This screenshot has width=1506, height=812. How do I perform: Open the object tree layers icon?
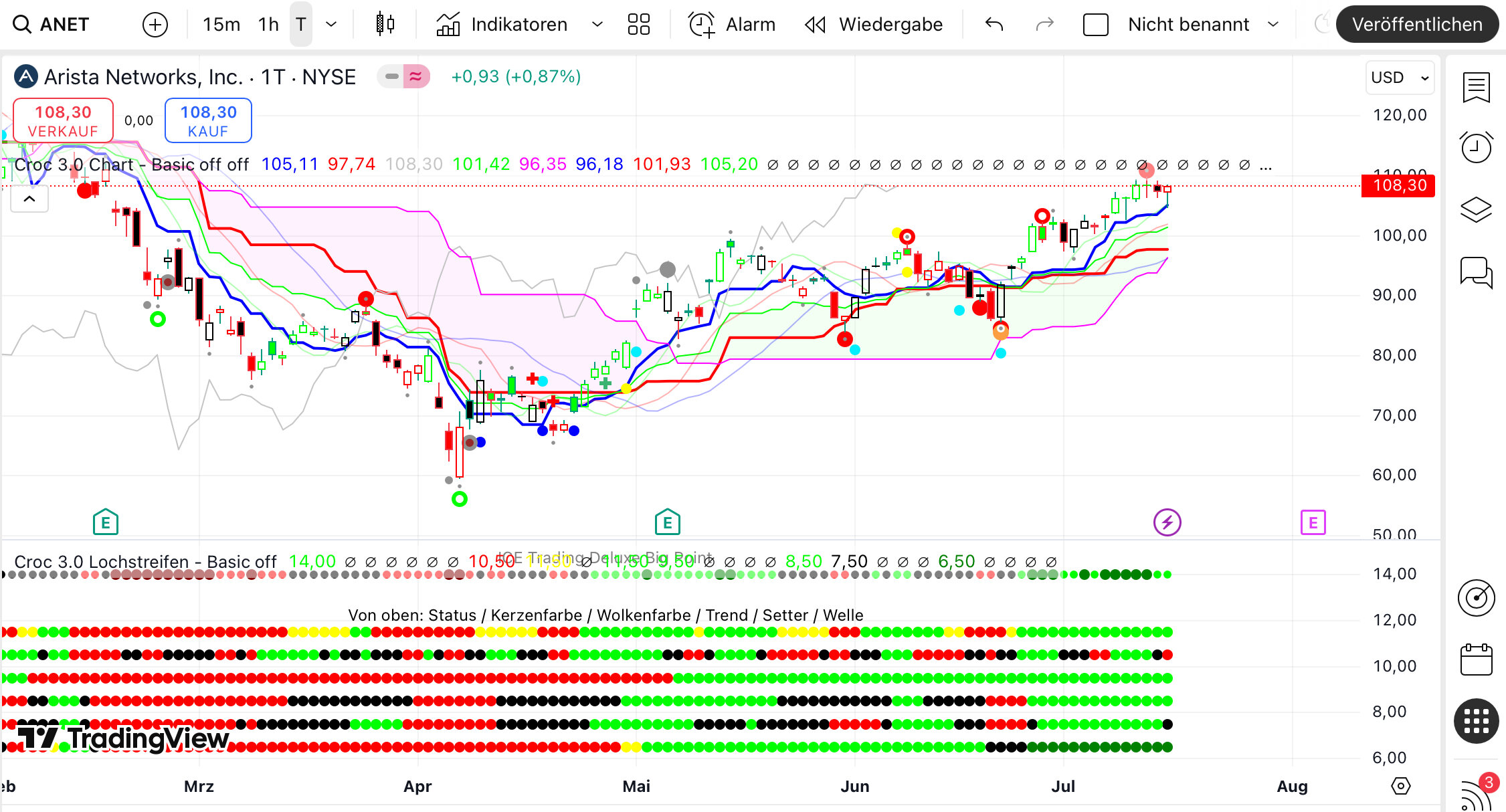coord(1475,209)
